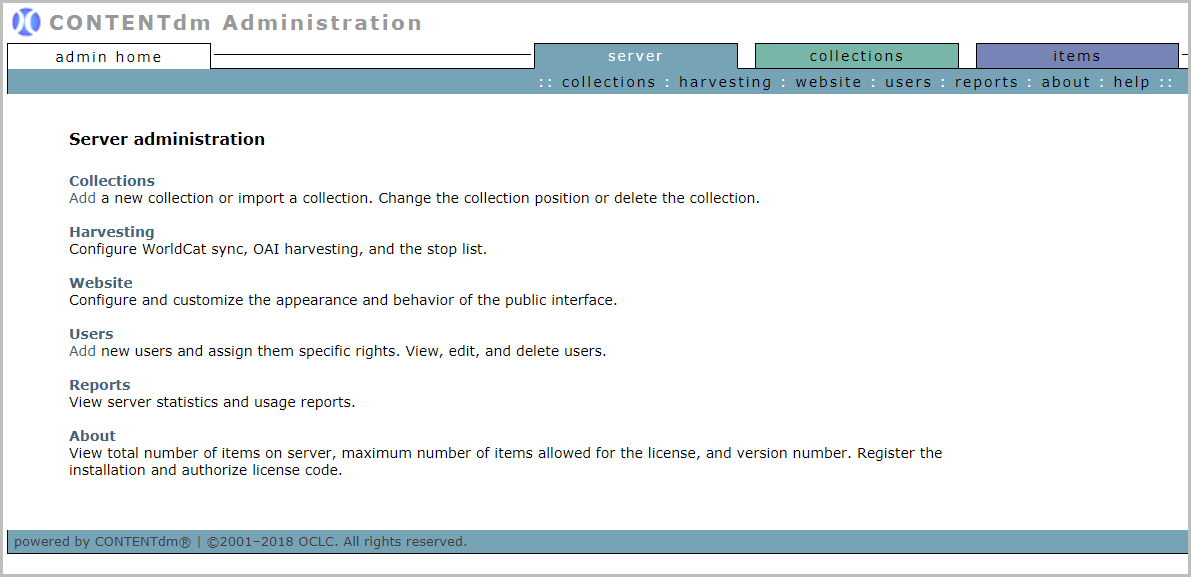Image resolution: width=1191 pixels, height=577 pixels.
Task: Click the CONTENTdm logo icon
Action: tap(27, 22)
